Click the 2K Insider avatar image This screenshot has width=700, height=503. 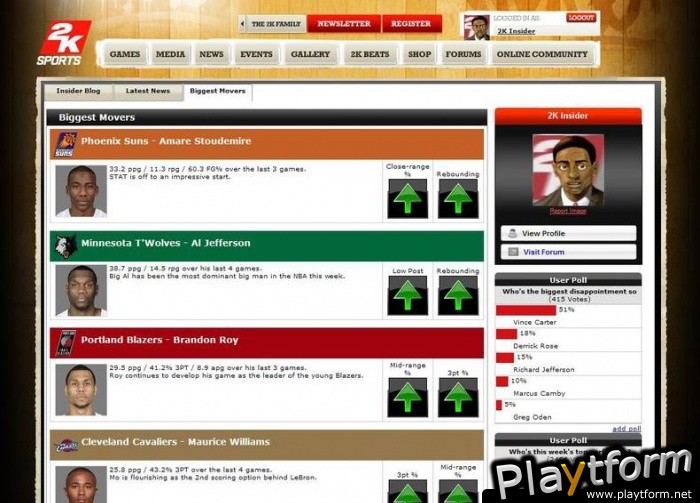[x=568, y=170]
